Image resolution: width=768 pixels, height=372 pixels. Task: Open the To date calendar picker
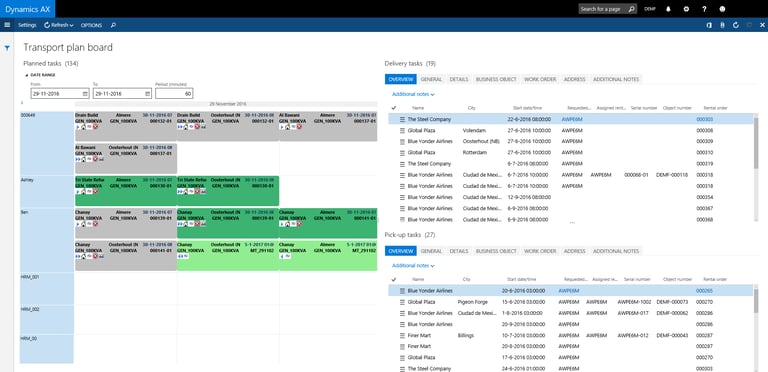click(147, 93)
